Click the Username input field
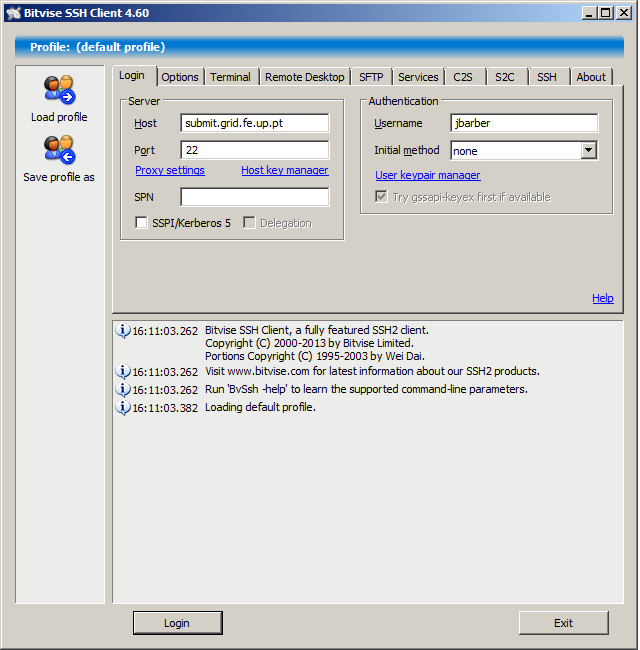The height and width of the screenshot is (650, 640). pos(524,123)
